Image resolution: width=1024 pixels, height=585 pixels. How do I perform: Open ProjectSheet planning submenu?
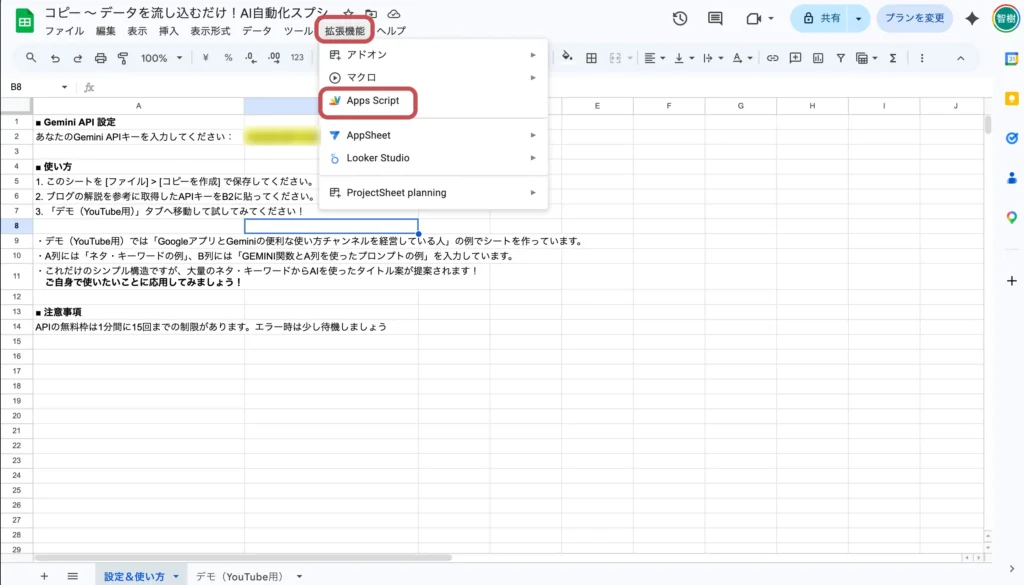pos(432,193)
